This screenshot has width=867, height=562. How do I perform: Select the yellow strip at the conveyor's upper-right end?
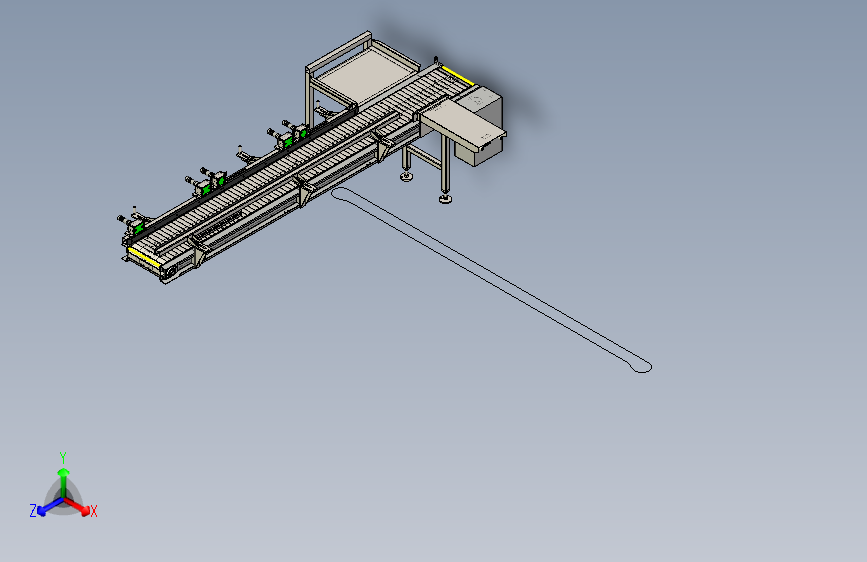(x=457, y=76)
